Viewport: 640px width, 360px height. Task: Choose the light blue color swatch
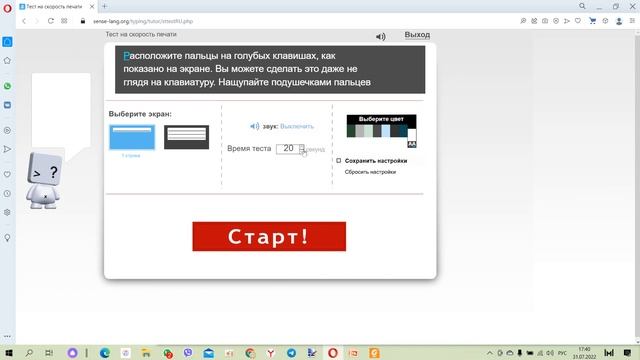click(385, 131)
